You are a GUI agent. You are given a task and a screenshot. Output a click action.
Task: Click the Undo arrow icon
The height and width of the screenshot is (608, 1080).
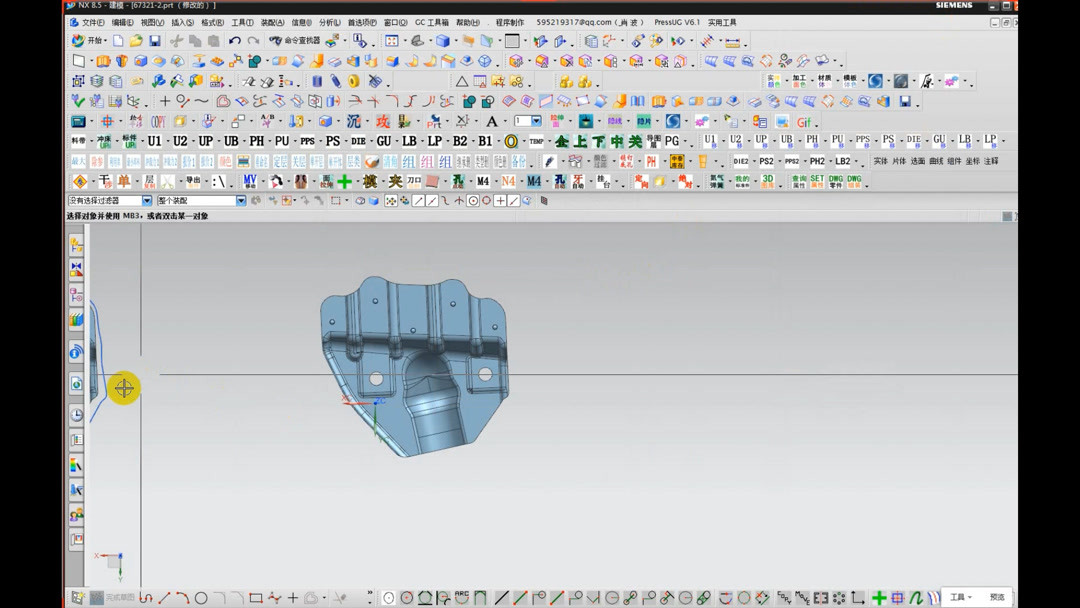(235, 41)
